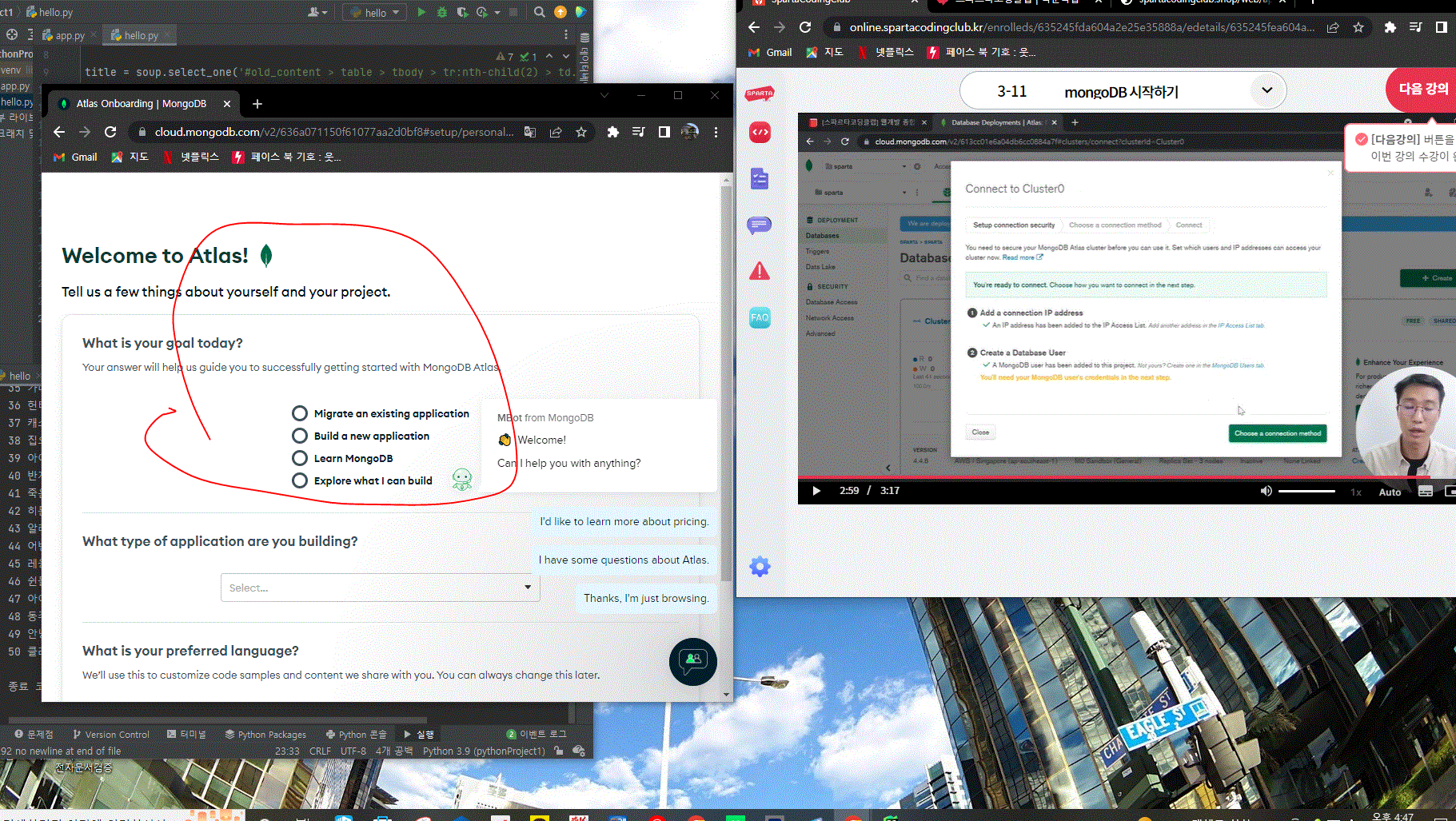Select 'Build a new application' radio
The image size is (1456, 821).
click(300, 436)
